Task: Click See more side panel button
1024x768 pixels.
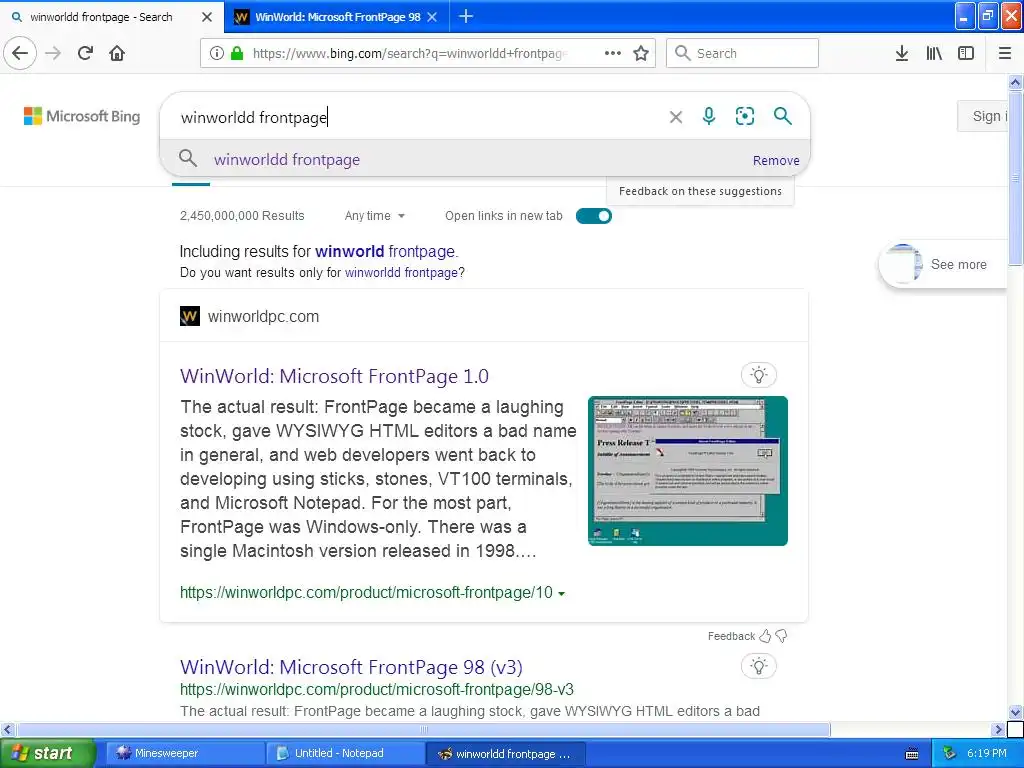Action: (x=944, y=264)
